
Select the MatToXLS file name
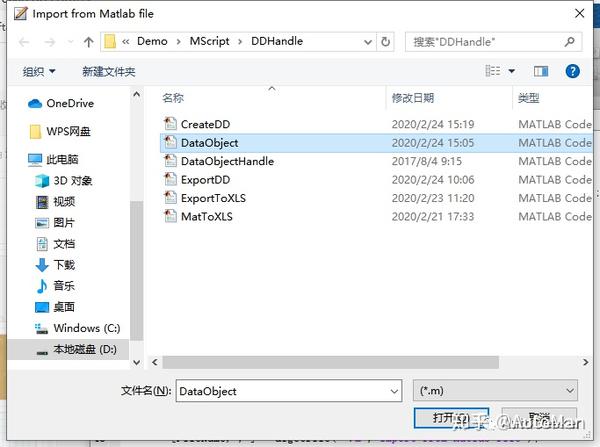click(207, 217)
